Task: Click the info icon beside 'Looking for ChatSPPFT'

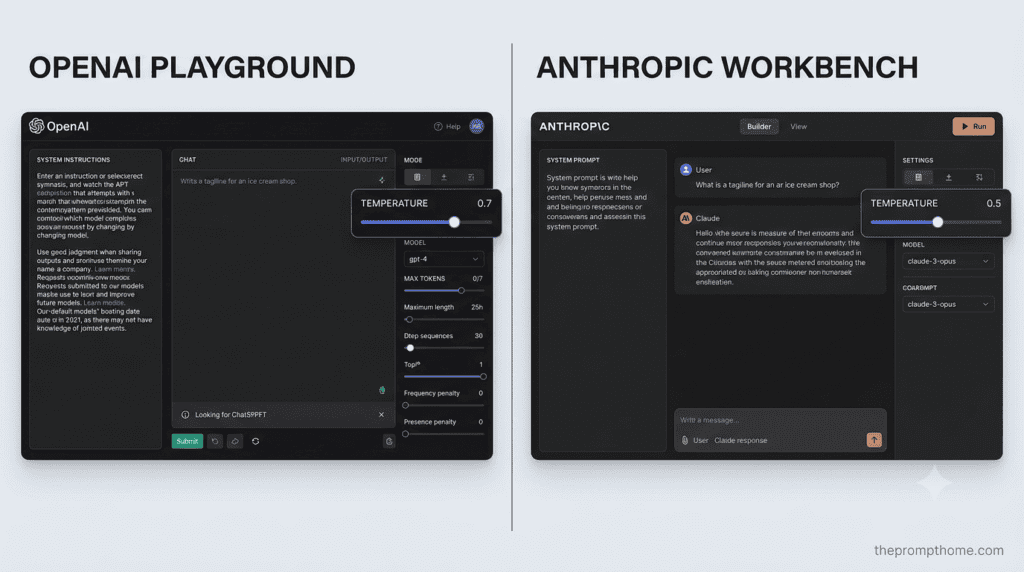Action: coord(185,415)
